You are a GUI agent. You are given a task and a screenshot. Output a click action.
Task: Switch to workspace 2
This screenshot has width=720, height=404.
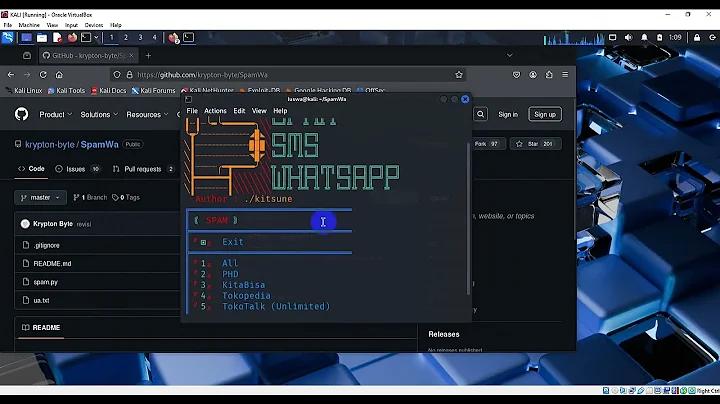[126, 38]
